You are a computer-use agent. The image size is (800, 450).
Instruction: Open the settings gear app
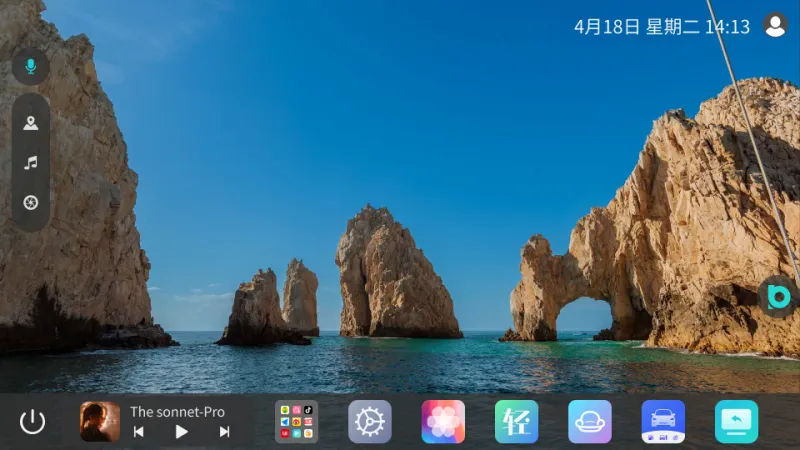(x=370, y=421)
